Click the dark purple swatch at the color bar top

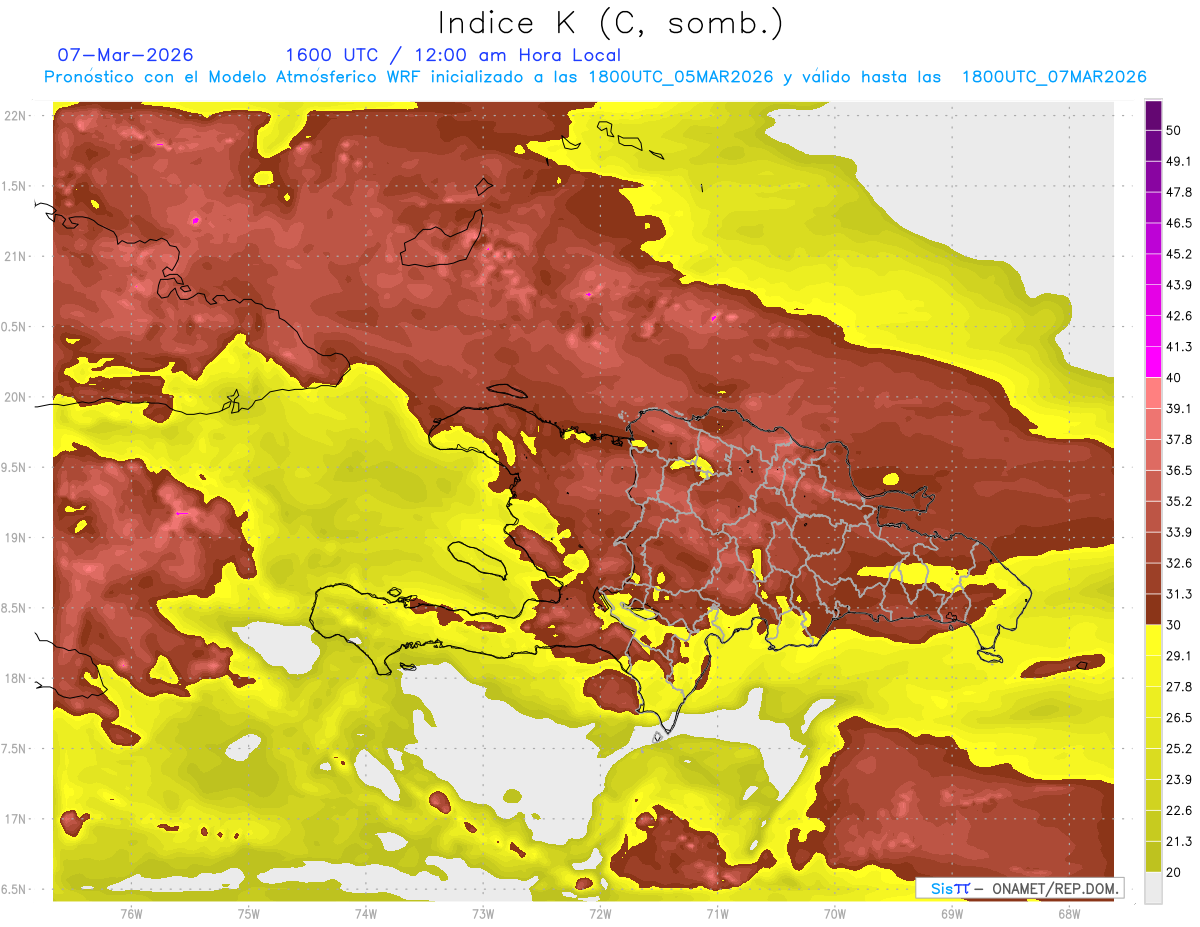coord(1153,117)
